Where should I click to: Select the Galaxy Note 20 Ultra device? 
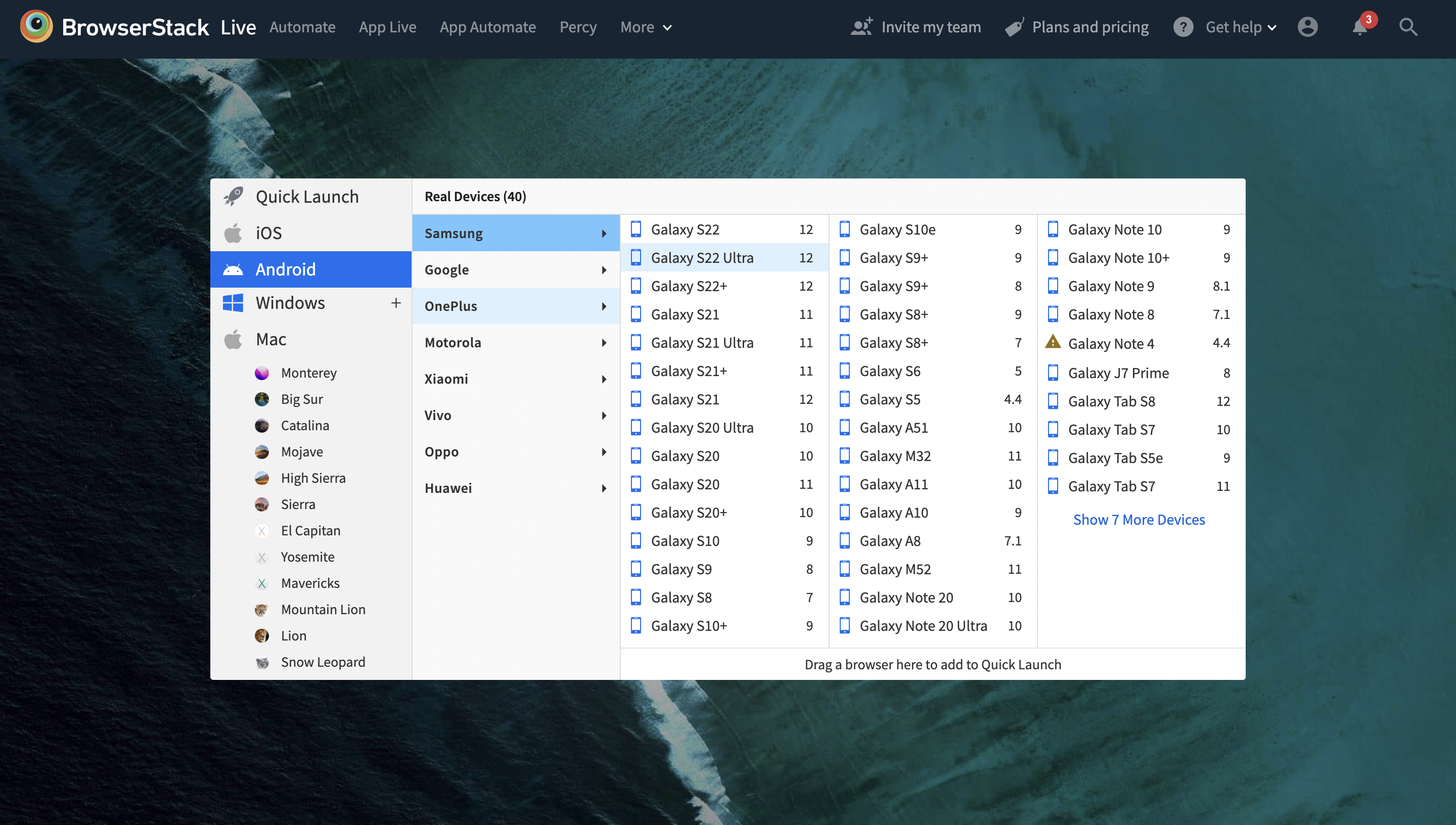(923, 625)
